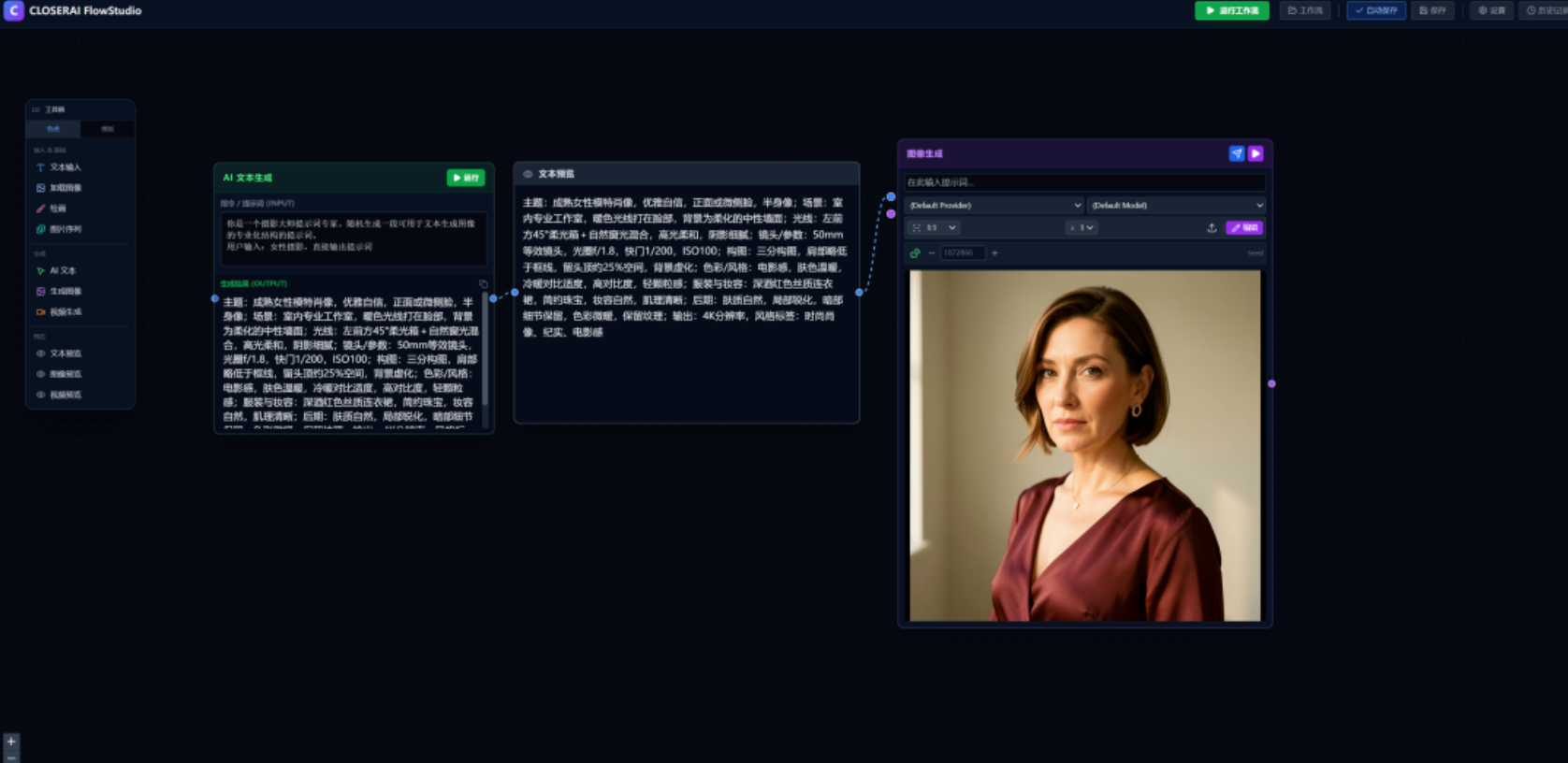1568x763 pixels.
Task: Click the prompt input field in 图像生成 node
Action: (x=1084, y=182)
